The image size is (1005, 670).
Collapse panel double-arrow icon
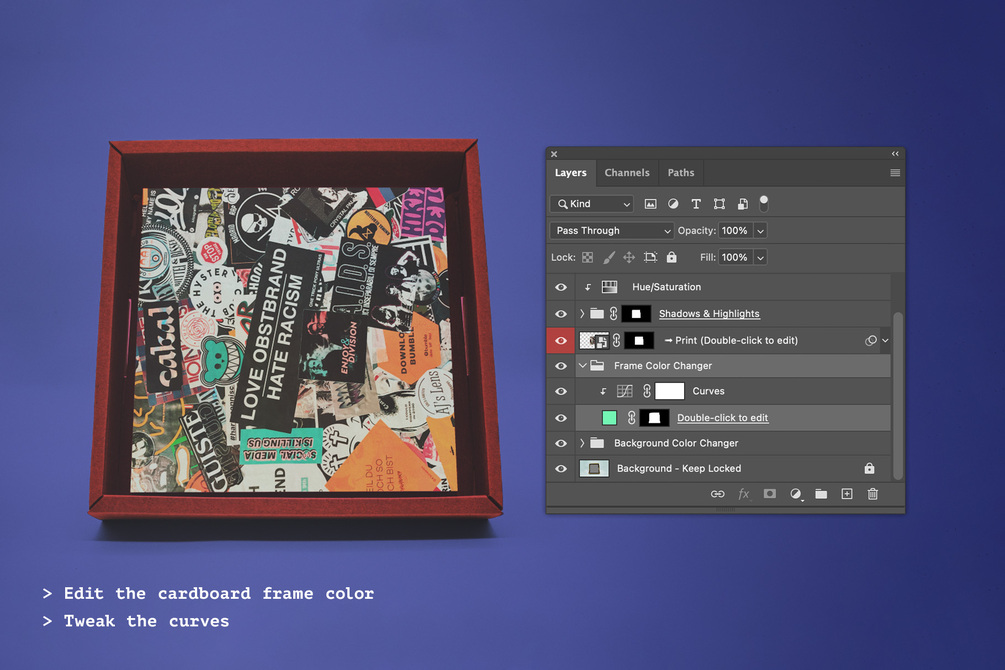tap(895, 154)
